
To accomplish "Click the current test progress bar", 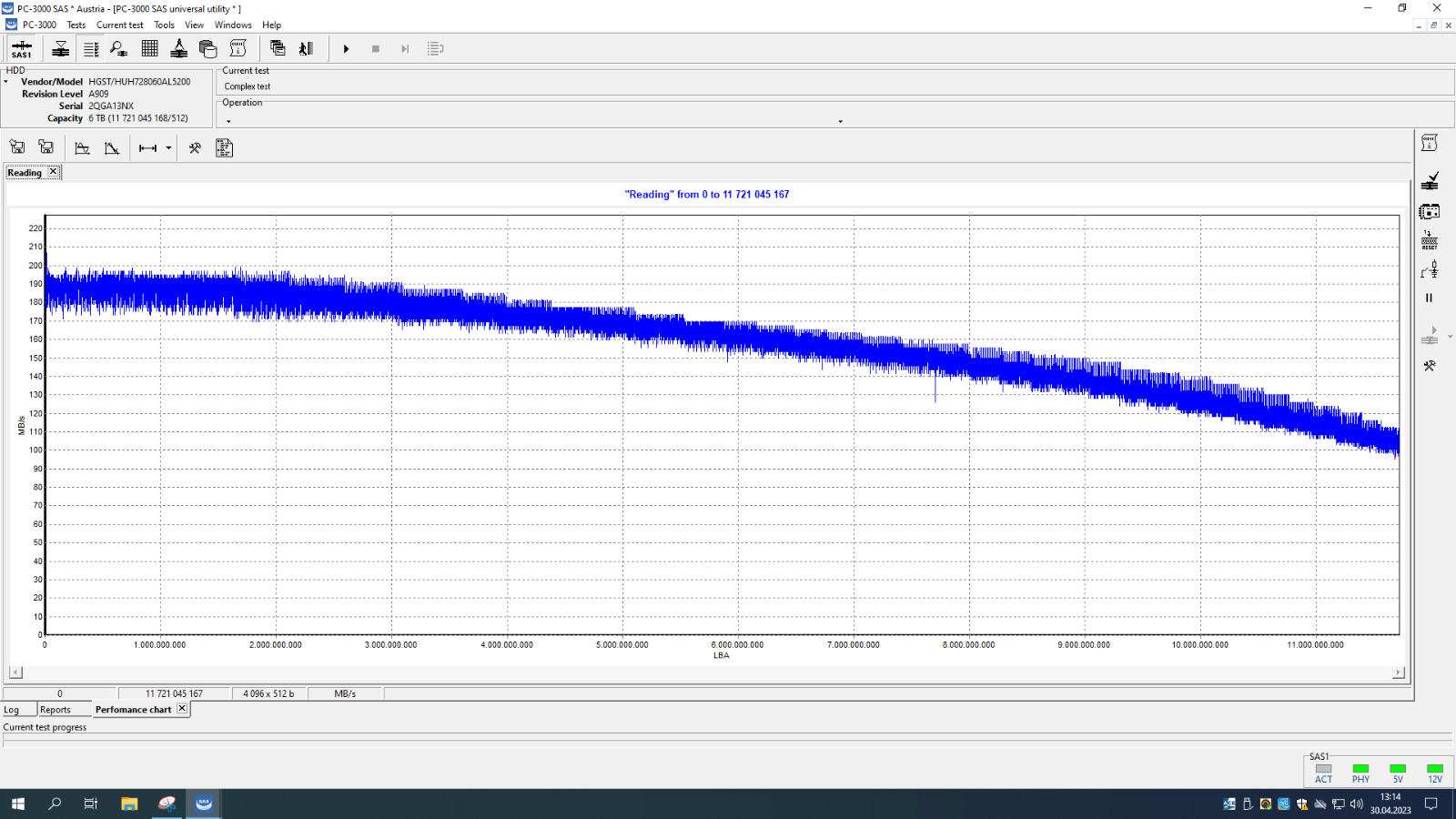I will pyautogui.click(x=727, y=741).
